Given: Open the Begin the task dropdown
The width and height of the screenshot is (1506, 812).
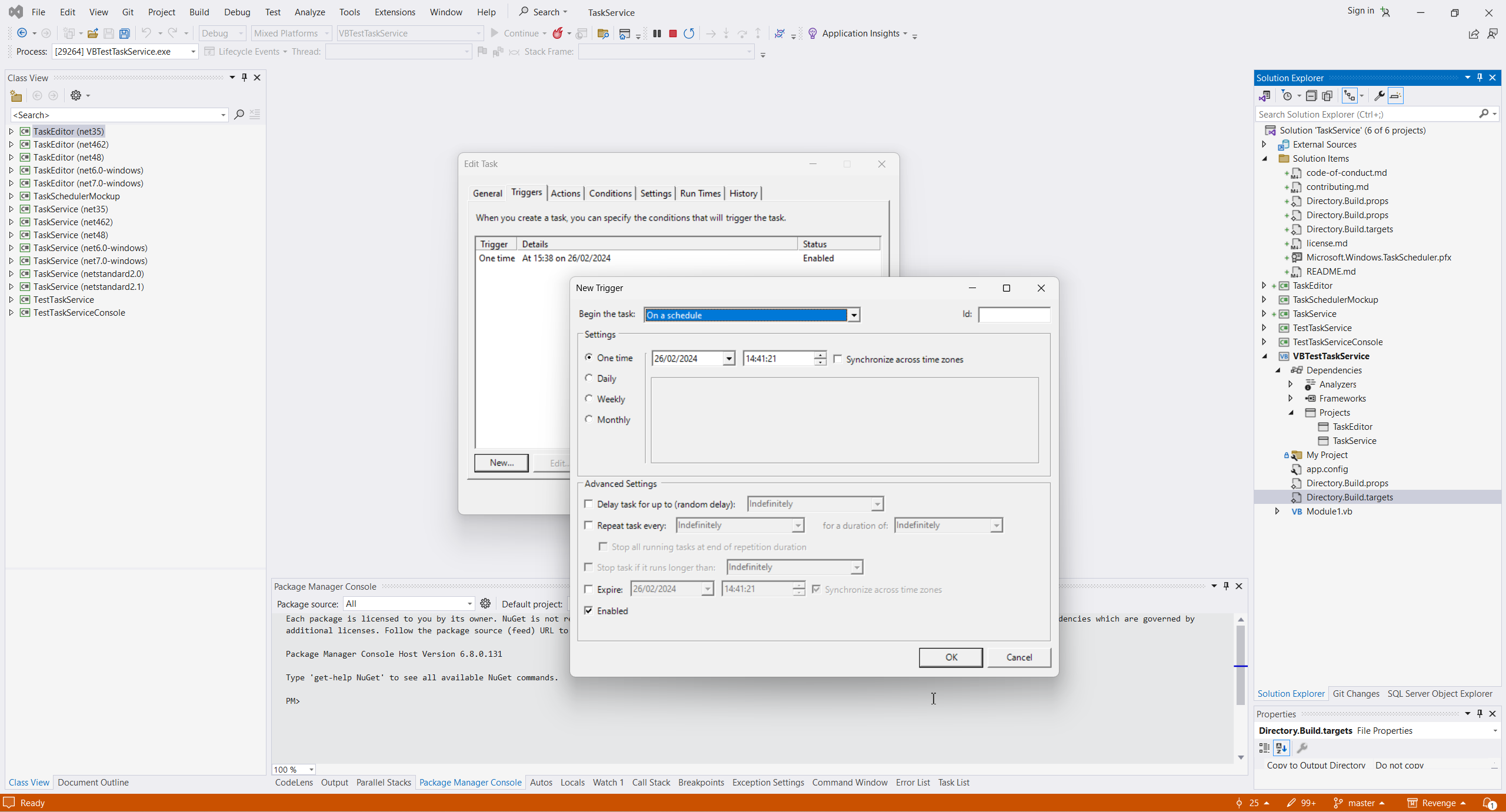Looking at the screenshot, I should [x=853, y=315].
